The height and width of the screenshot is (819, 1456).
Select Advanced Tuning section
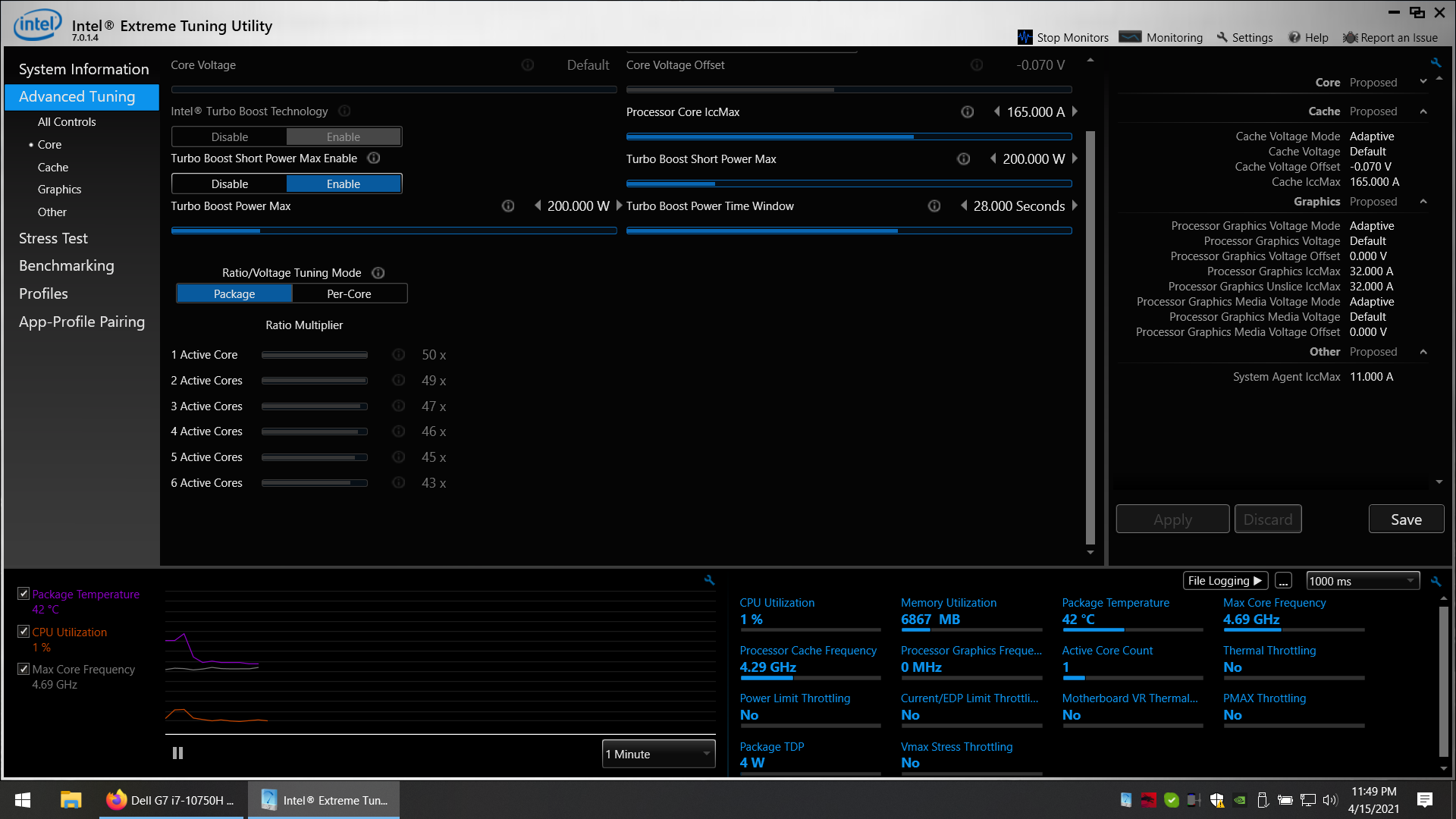click(x=82, y=96)
